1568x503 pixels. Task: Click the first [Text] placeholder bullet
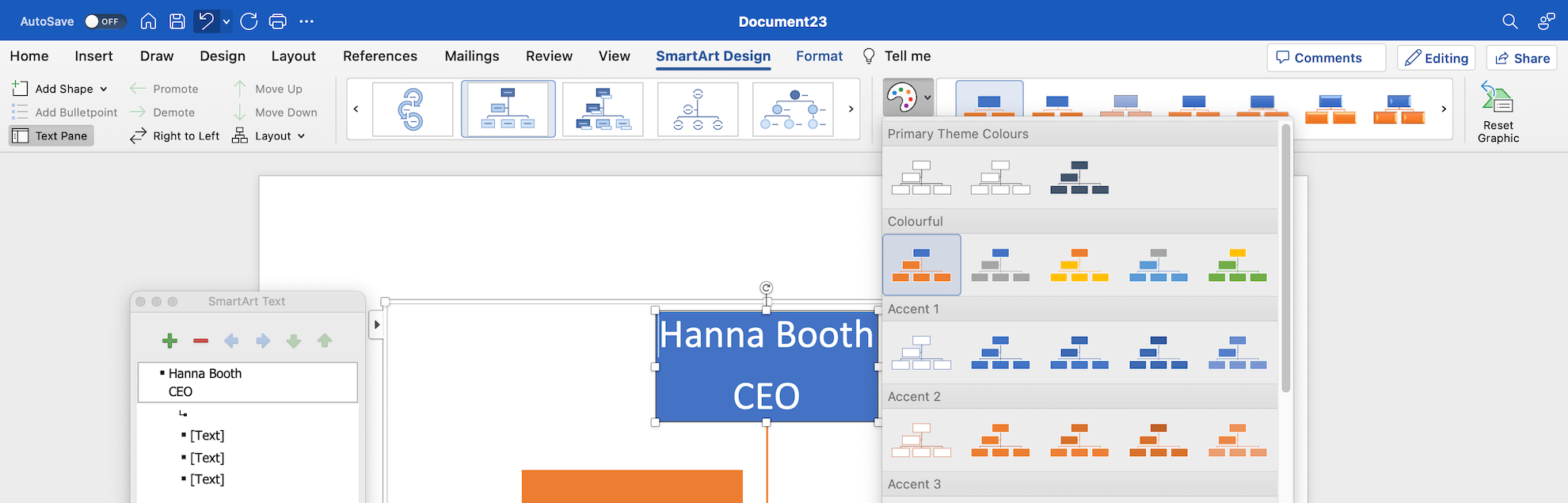coord(207,436)
